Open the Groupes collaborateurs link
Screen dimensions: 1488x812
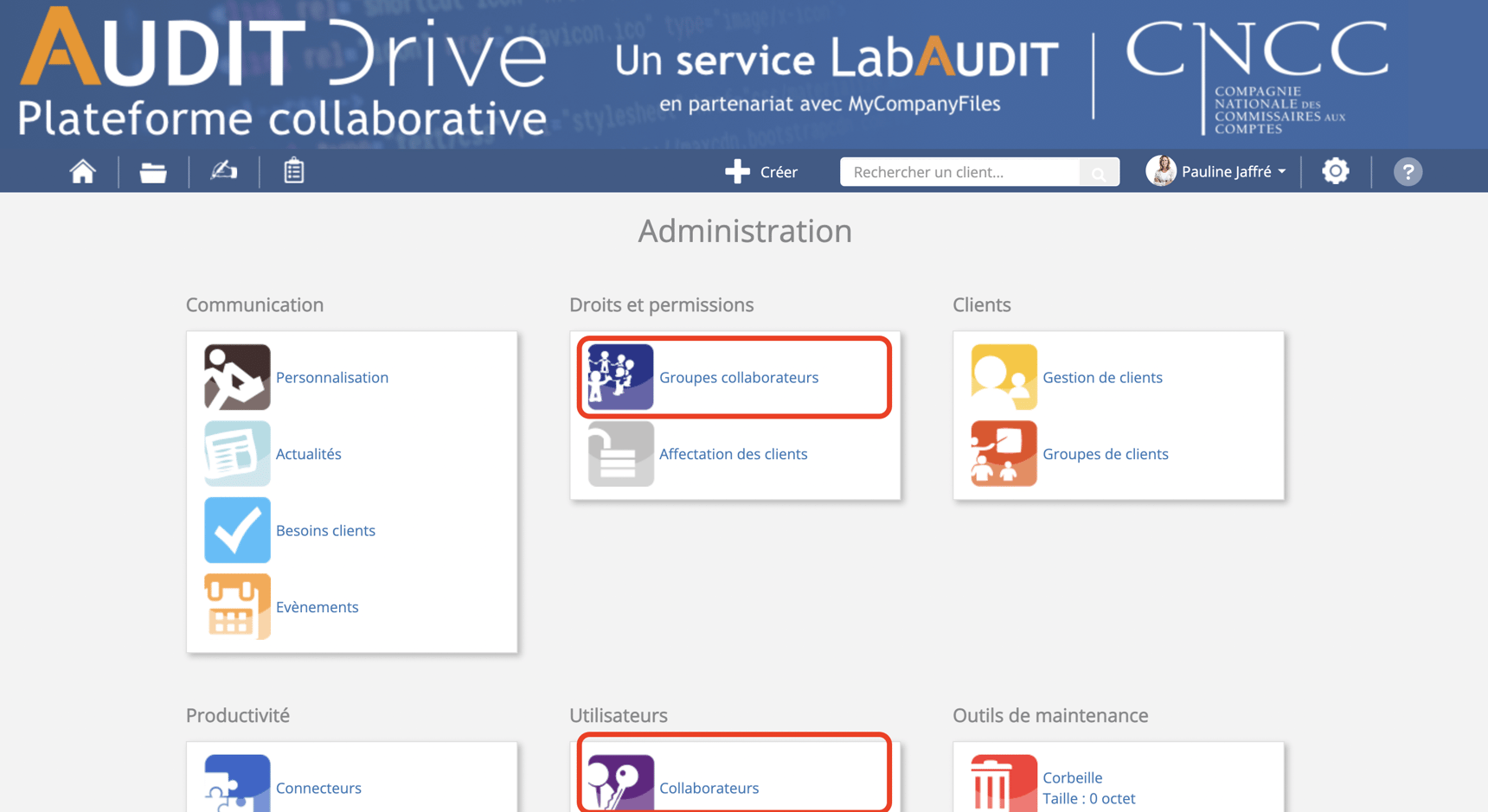tap(740, 377)
